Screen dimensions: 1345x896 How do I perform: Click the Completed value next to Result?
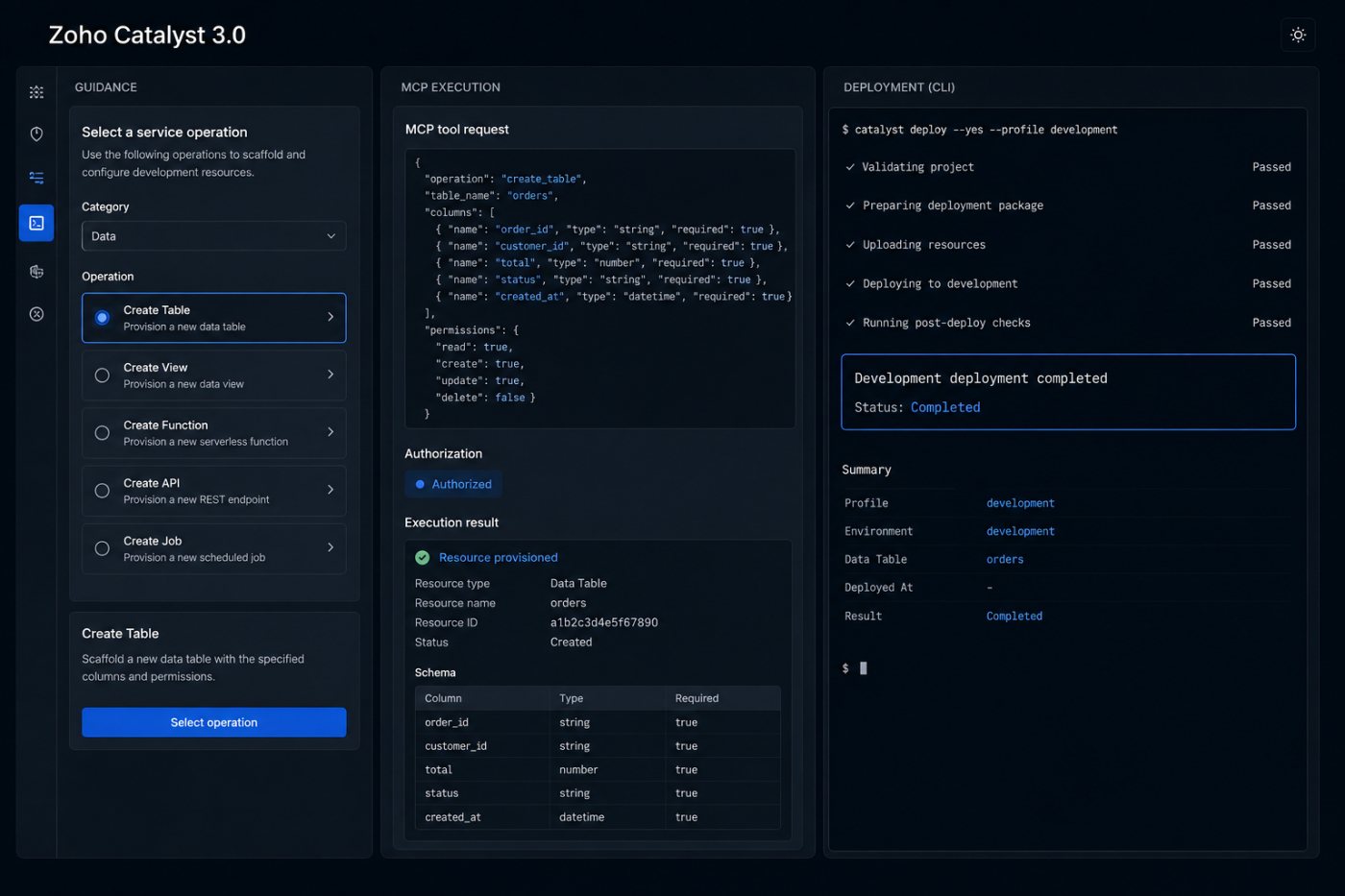1015,616
